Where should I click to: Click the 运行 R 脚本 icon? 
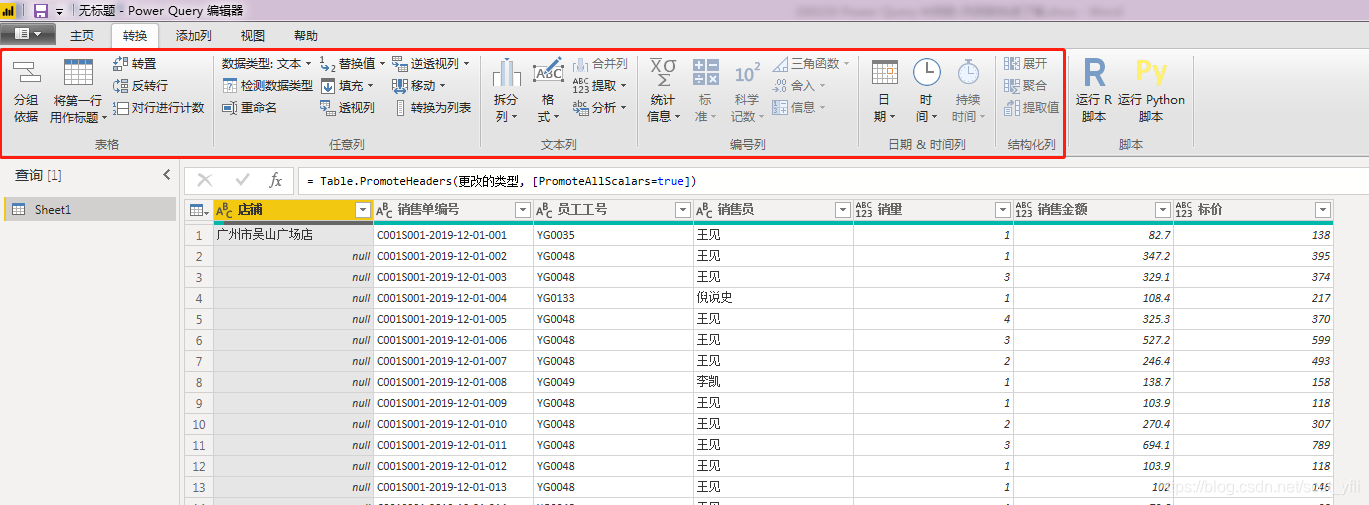pyautogui.click(x=1094, y=72)
